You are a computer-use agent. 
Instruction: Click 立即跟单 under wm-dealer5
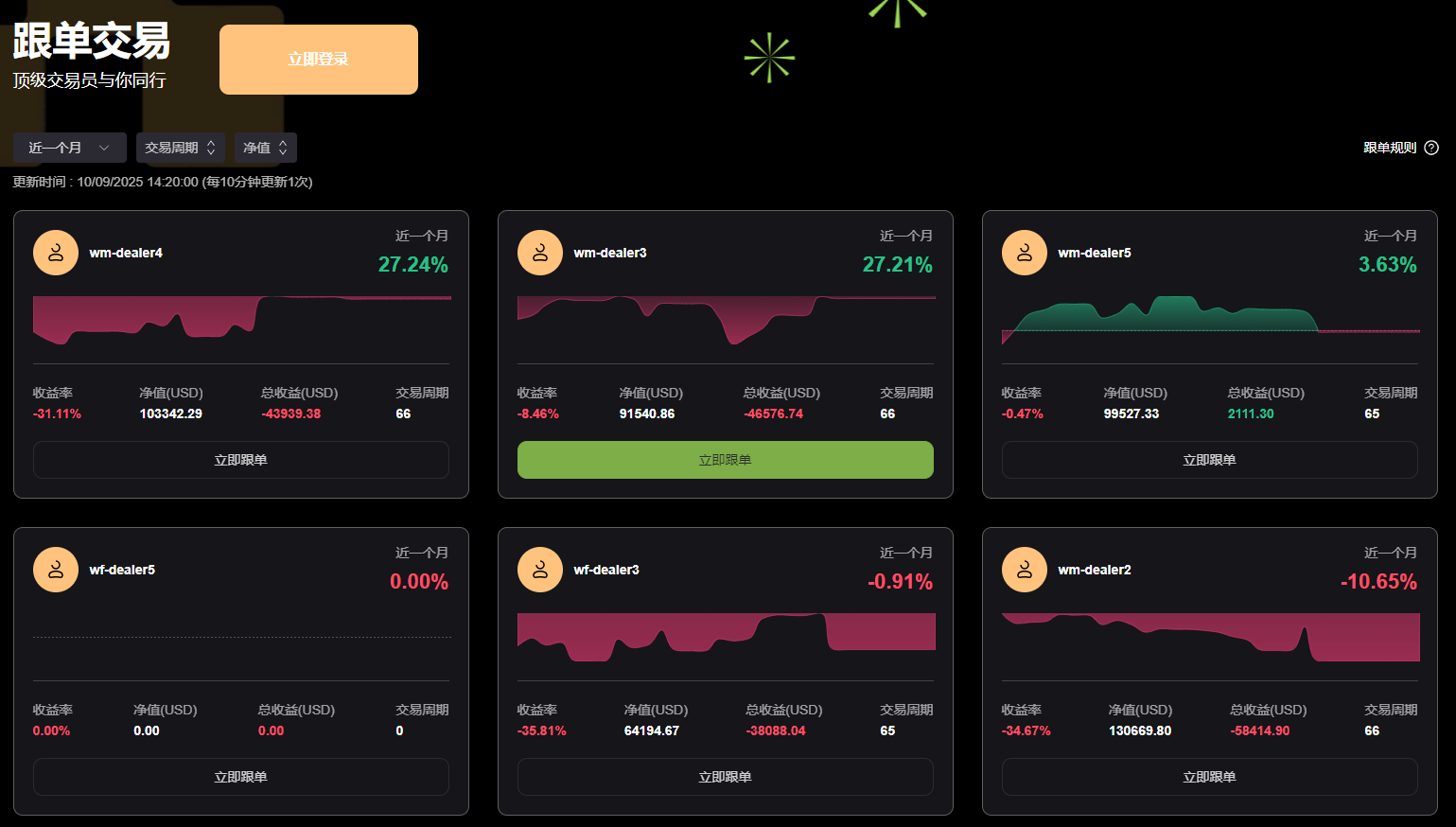coord(1209,459)
